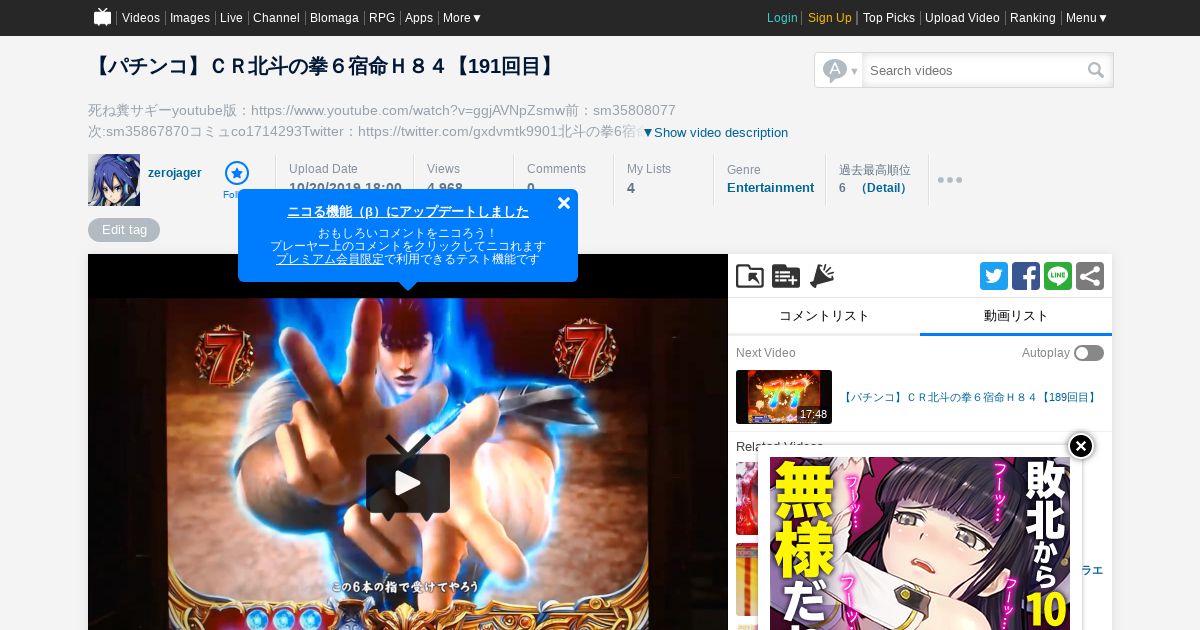Open the generic share icon
The width and height of the screenshot is (1200, 630).
pyautogui.click(x=1090, y=276)
